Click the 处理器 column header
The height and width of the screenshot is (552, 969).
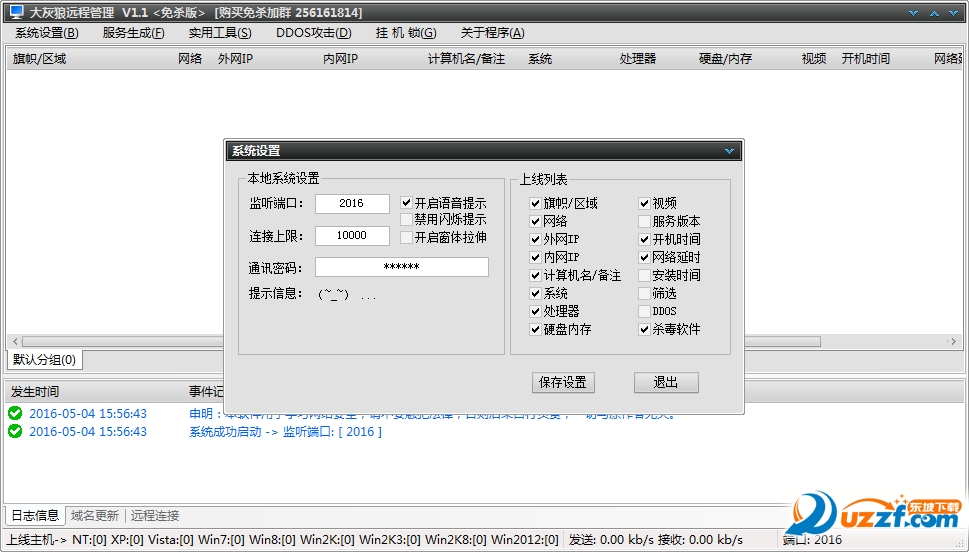638,59
